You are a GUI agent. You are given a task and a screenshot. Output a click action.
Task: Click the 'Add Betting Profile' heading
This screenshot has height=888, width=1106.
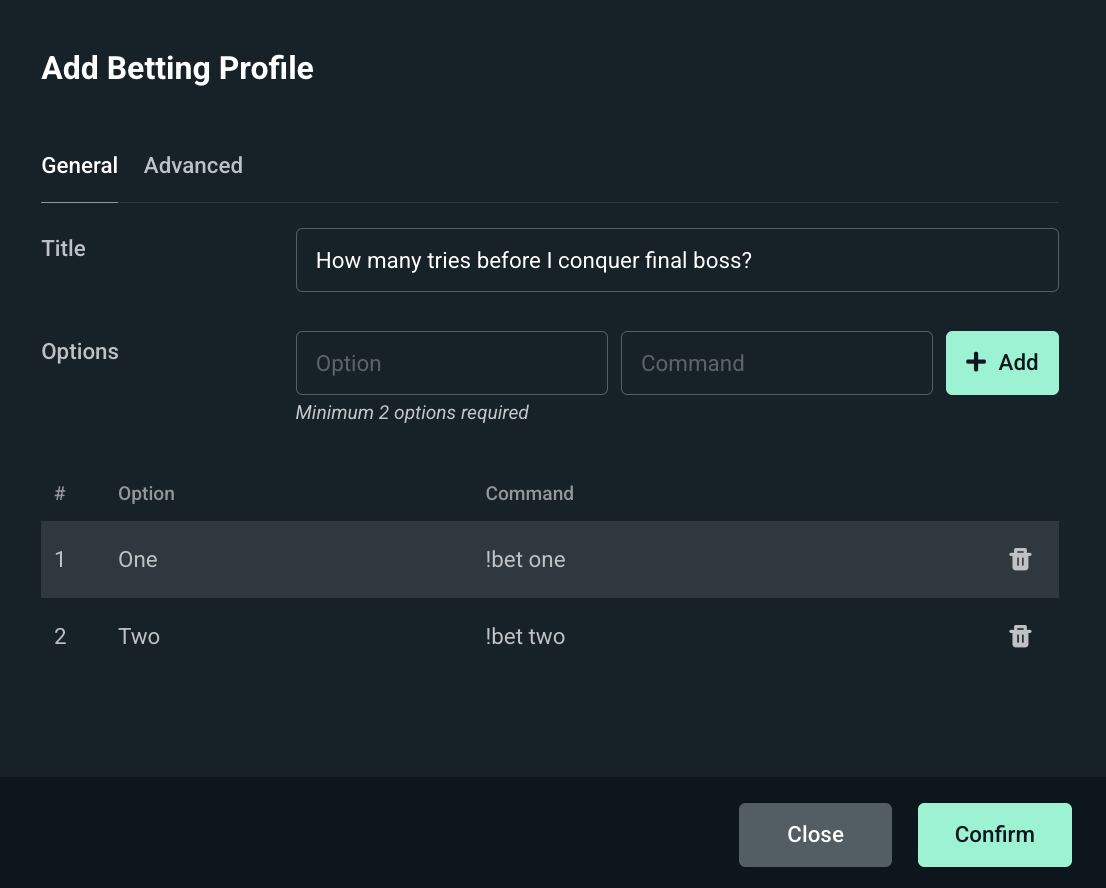click(178, 68)
